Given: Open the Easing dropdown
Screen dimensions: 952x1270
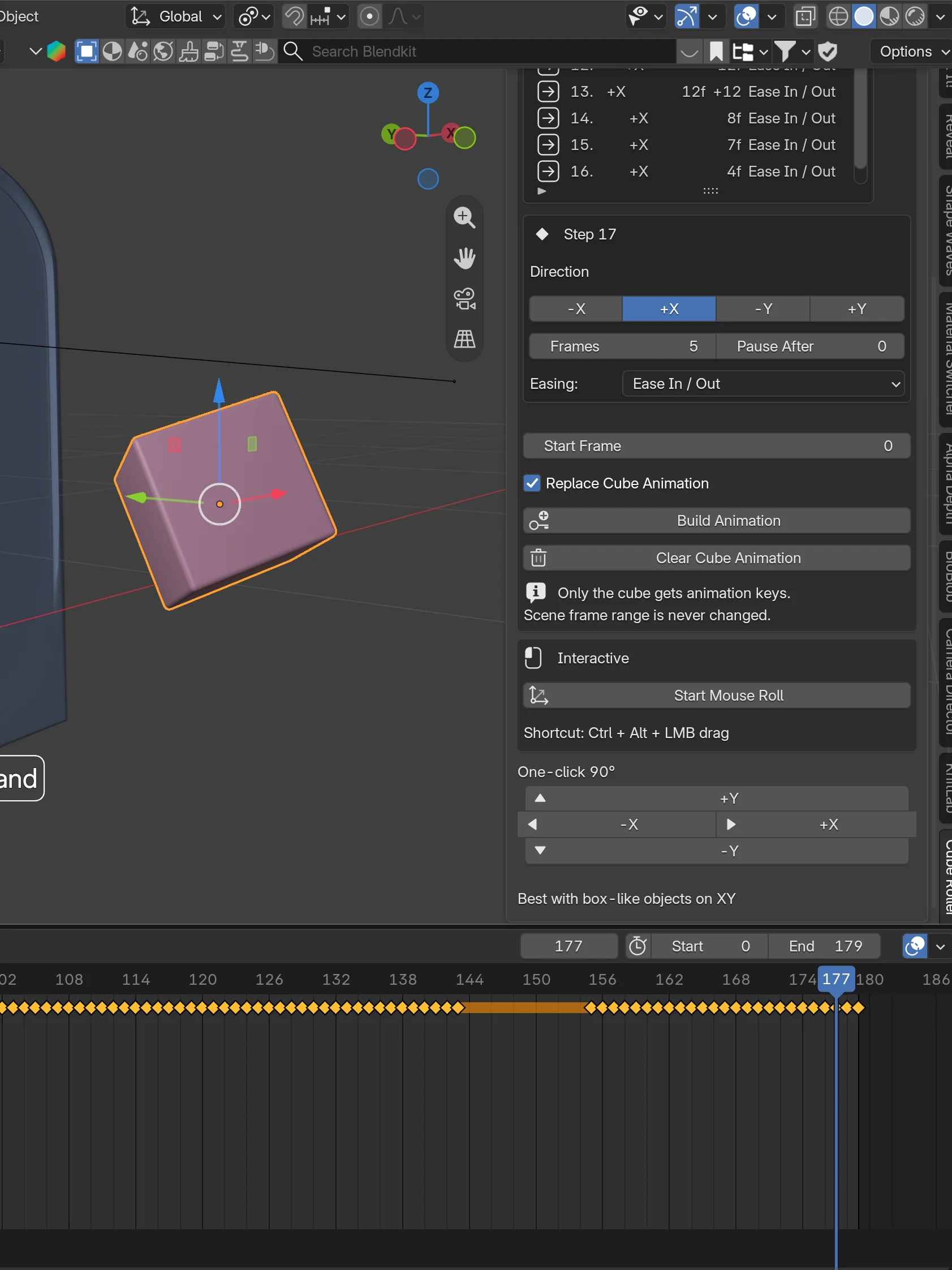Looking at the screenshot, I should pos(763,384).
